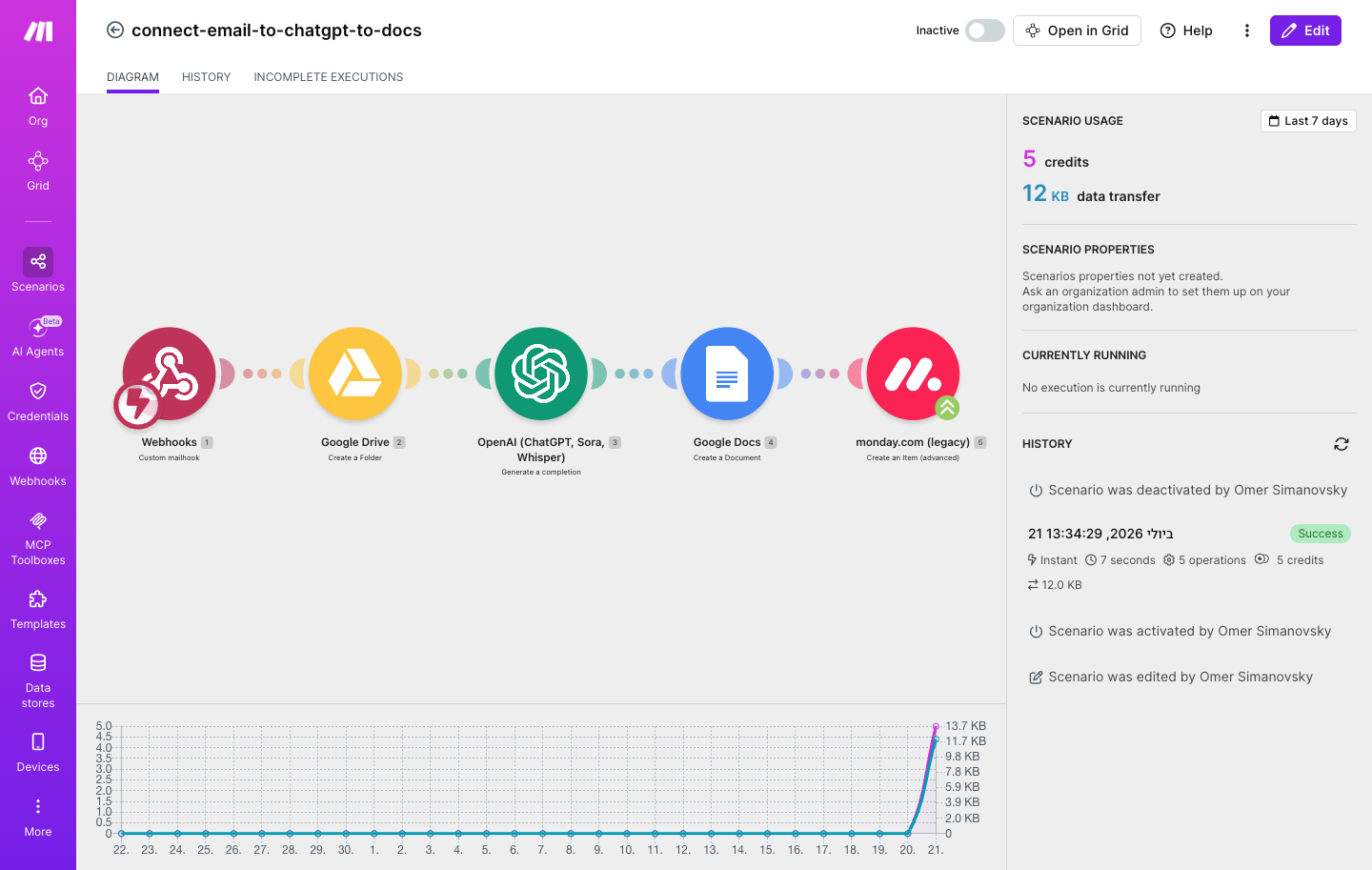Select the Google Drive module
The width and height of the screenshot is (1372, 870).
tap(355, 374)
